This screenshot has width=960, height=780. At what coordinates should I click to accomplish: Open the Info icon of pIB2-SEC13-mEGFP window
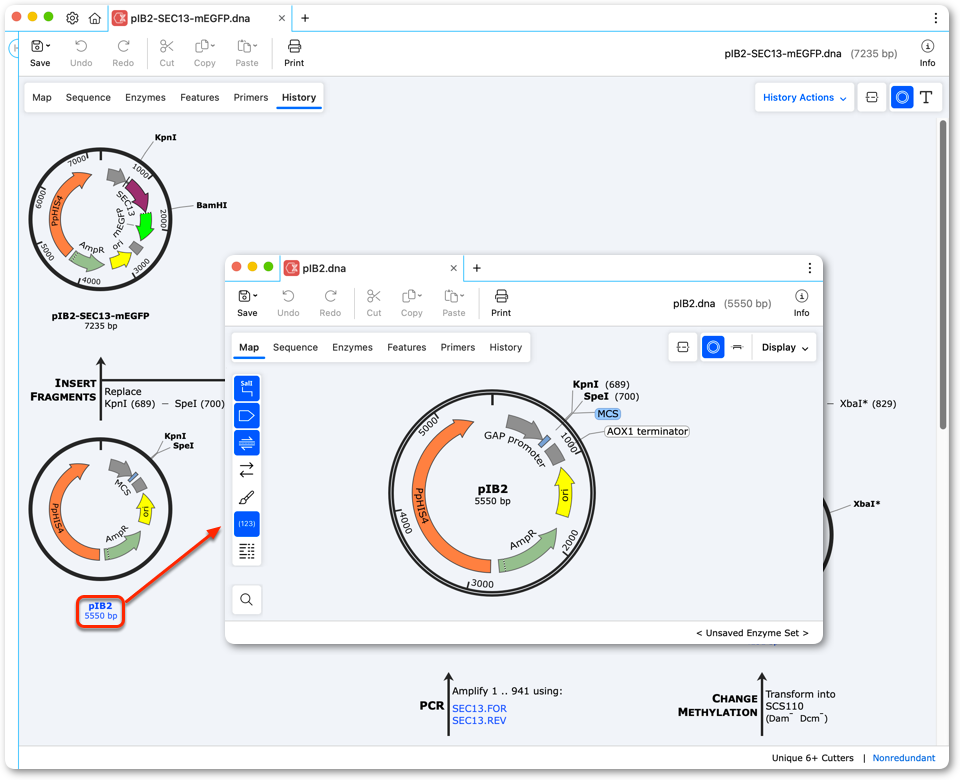click(927, 53)
